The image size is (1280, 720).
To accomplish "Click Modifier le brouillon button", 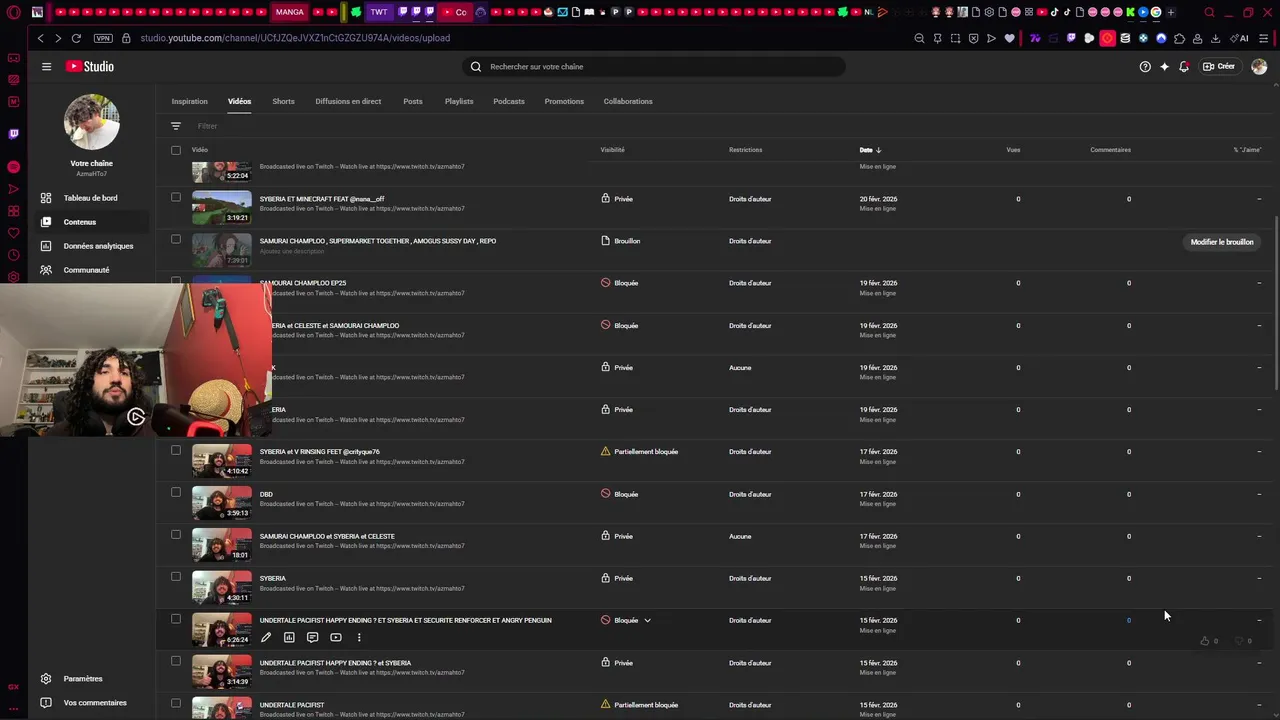I will (x=1222, y=242).
